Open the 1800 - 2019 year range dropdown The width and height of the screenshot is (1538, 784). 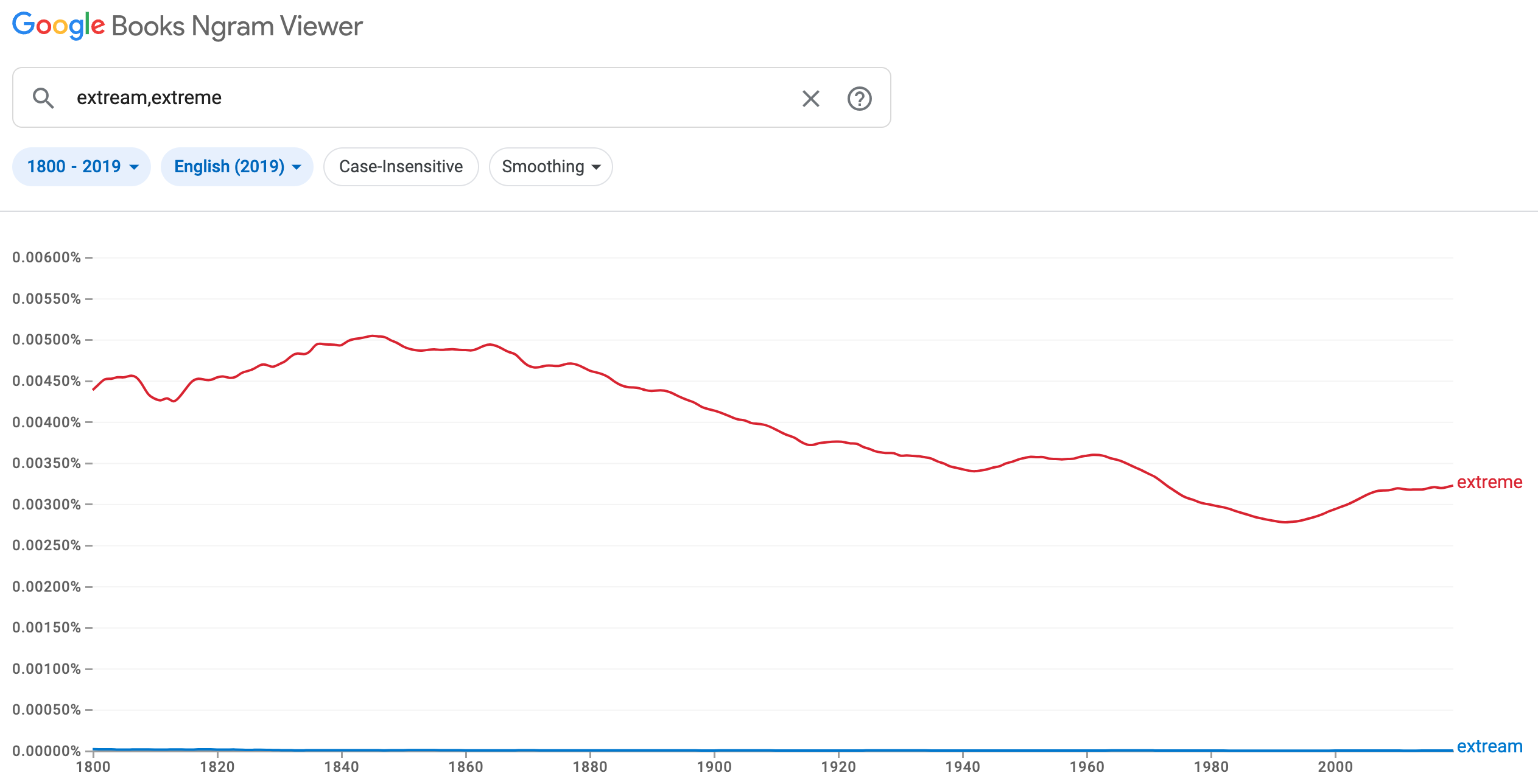(82, 167)
